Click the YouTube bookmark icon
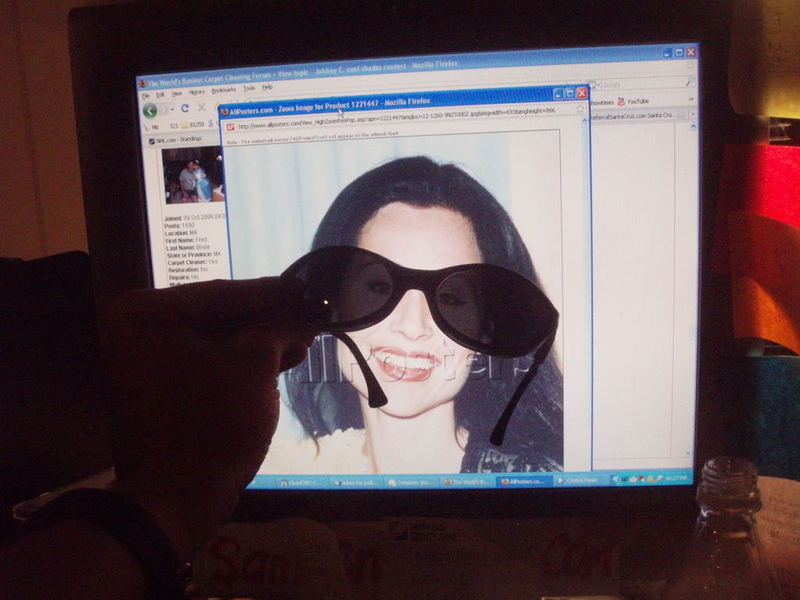The width and height of the screenshot is (800, 600). [621, 101]
